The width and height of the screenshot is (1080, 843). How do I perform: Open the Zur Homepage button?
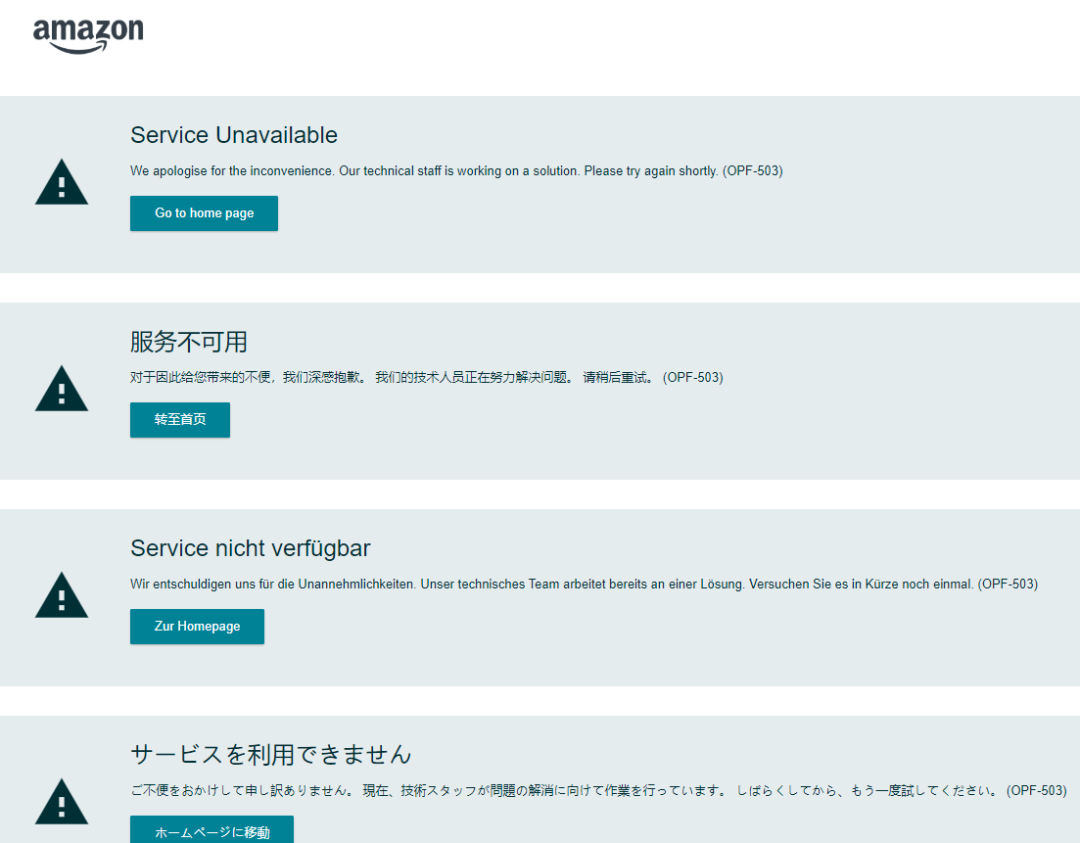tap(197, 627)
